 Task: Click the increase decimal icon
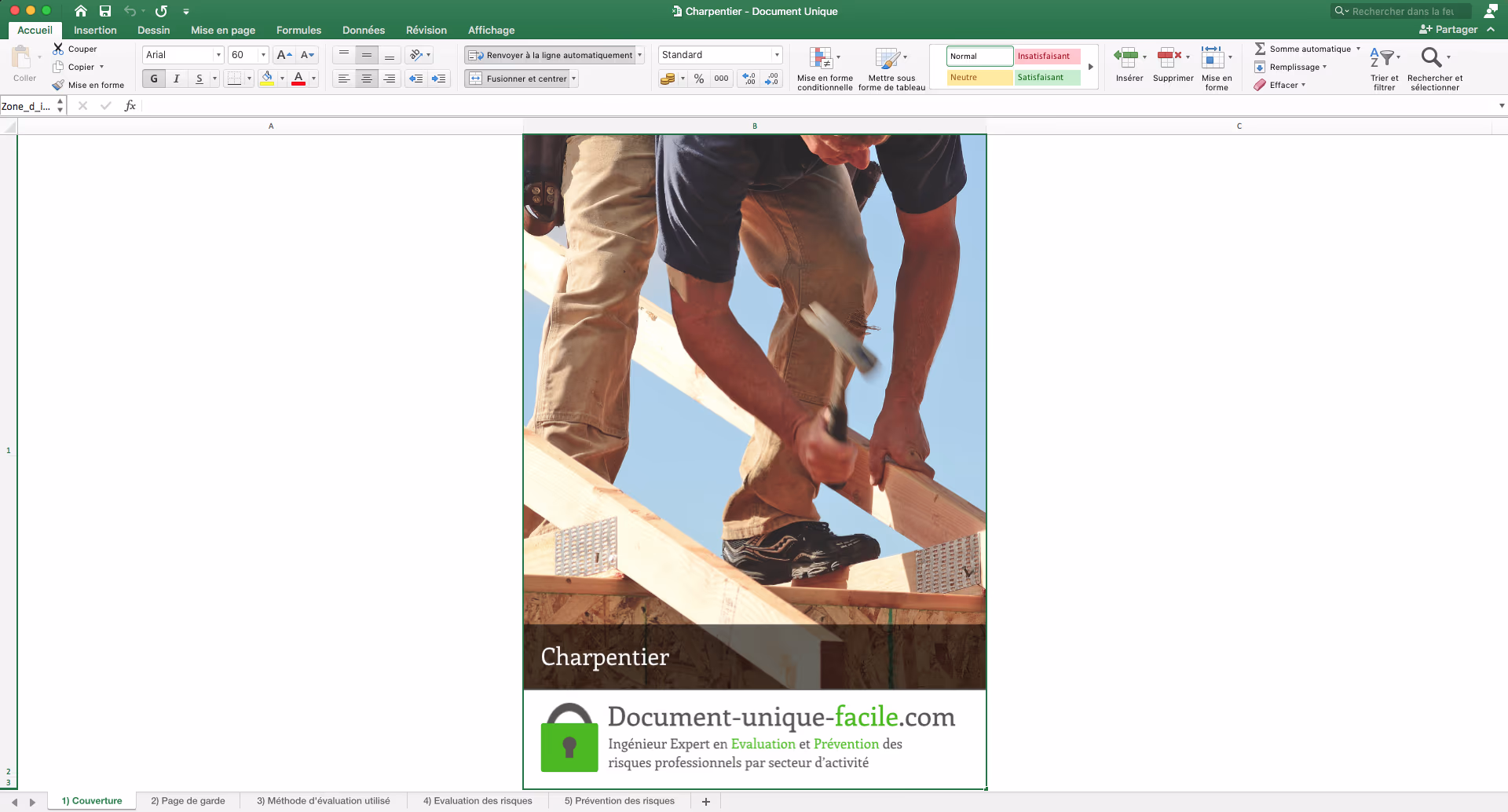pos(749,79)
